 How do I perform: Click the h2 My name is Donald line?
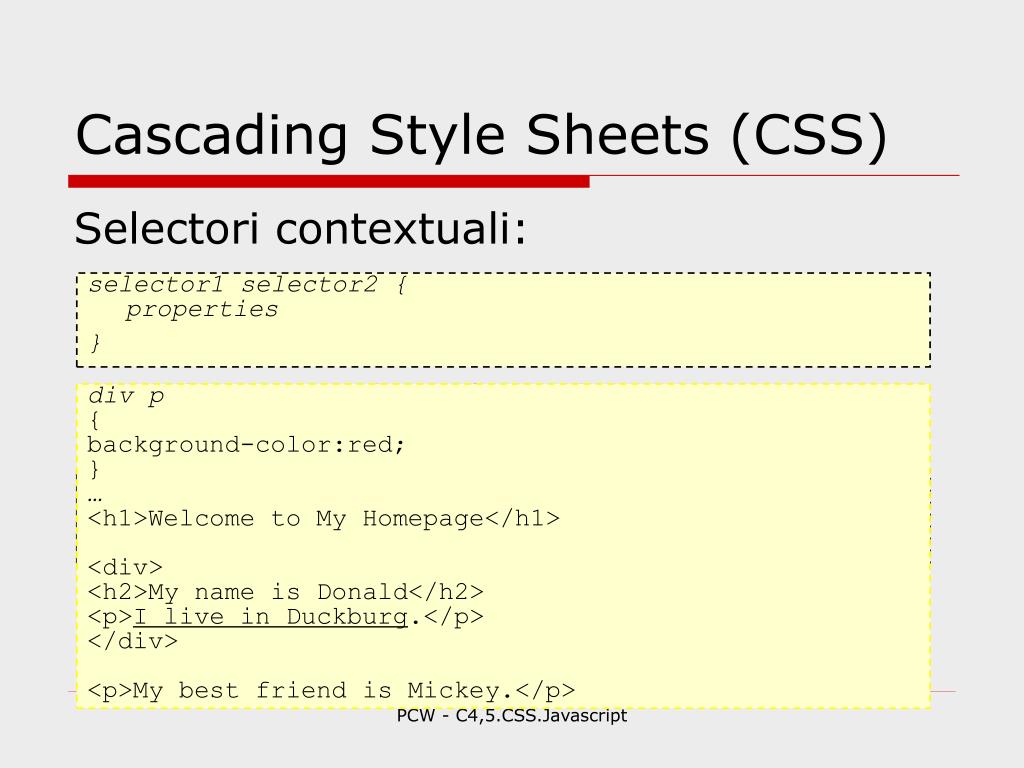pos(285,592)
